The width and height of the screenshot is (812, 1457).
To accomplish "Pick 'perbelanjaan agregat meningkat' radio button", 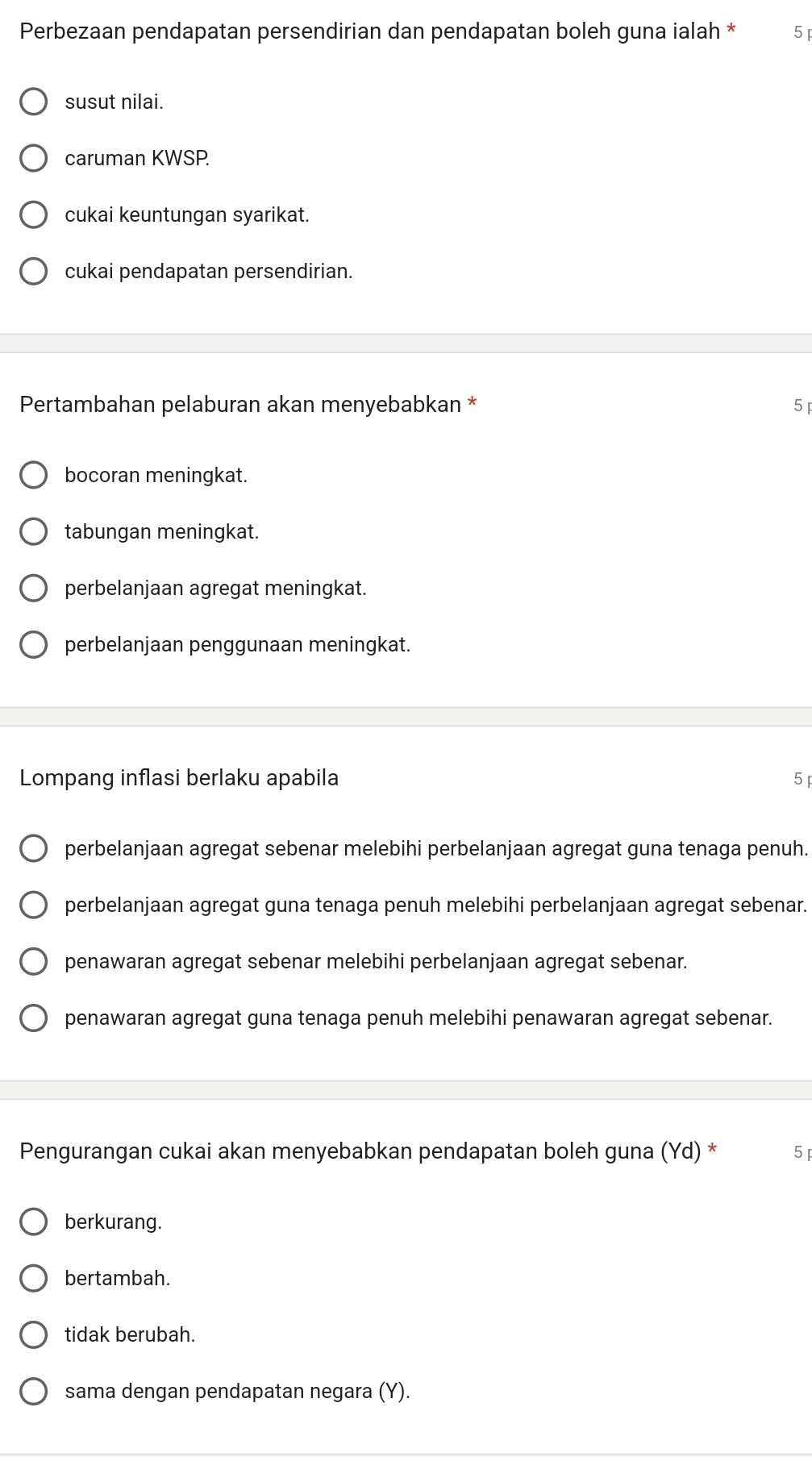I will (x=33, y=589).
